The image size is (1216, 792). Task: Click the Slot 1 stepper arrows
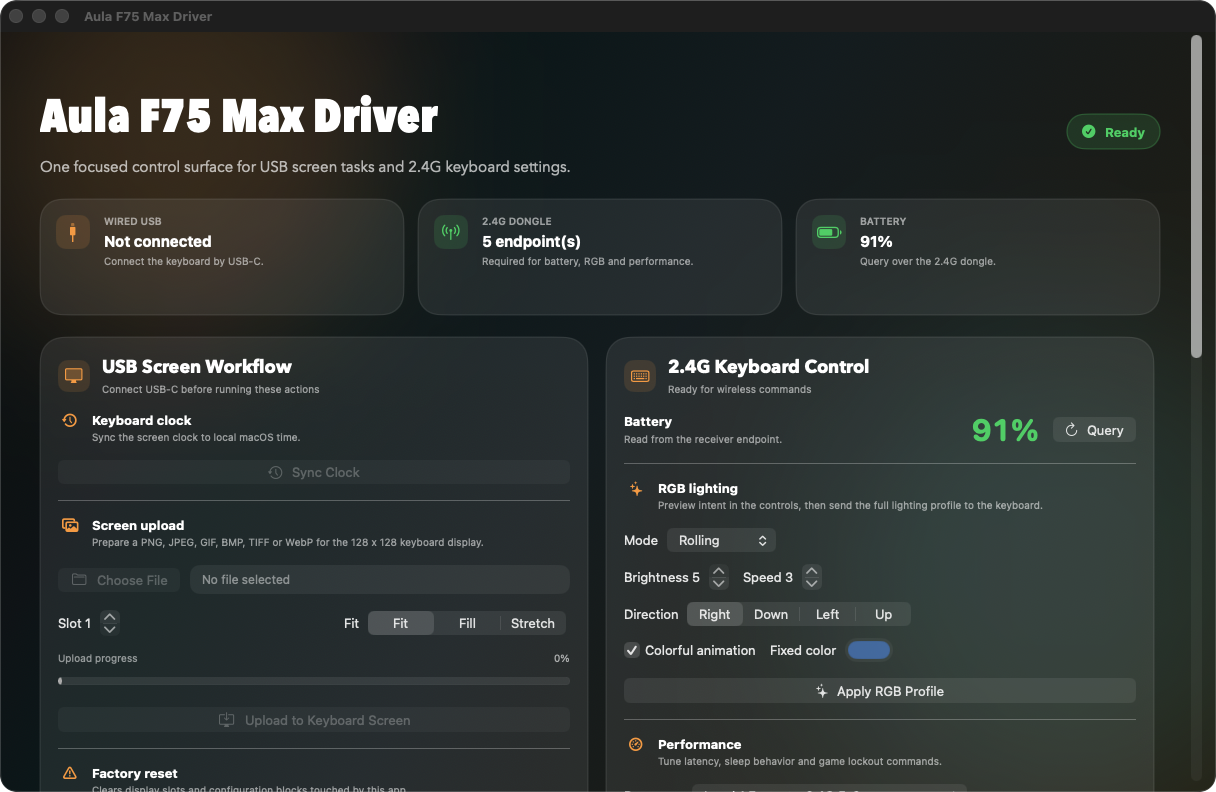[x=110, y=623]
